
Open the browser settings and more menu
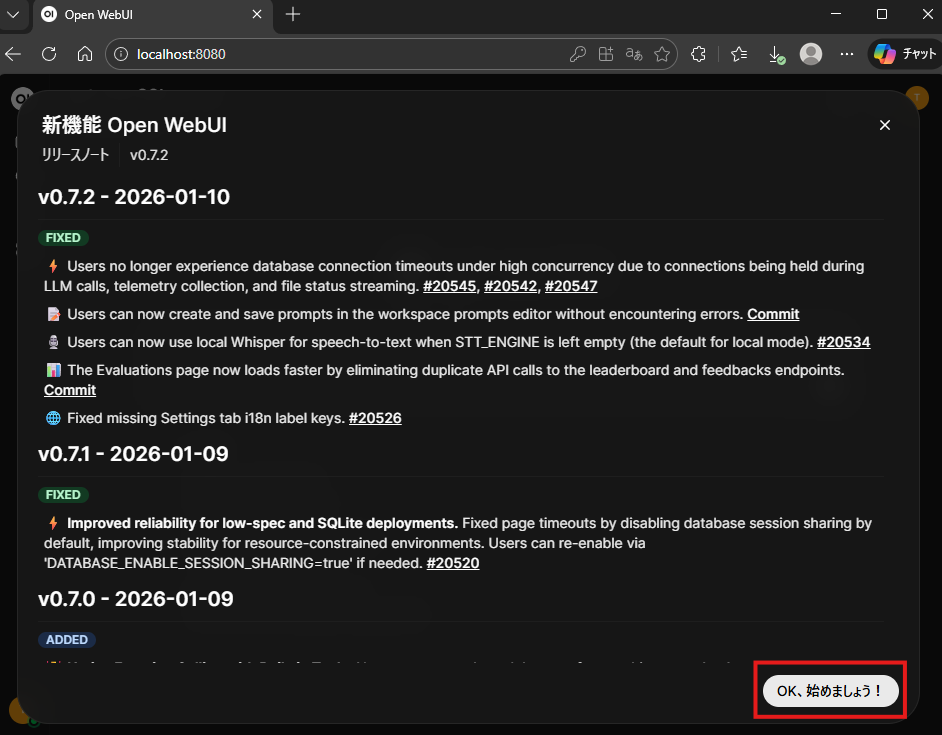(x=847, y=54)
